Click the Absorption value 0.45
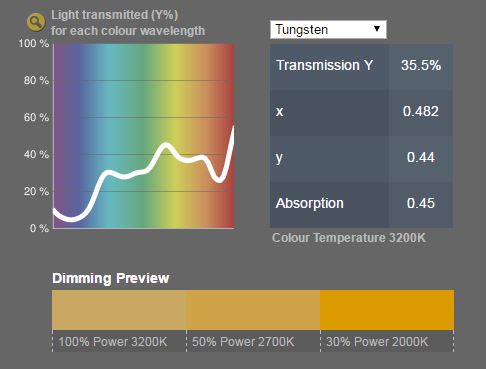 click(421, 203)
